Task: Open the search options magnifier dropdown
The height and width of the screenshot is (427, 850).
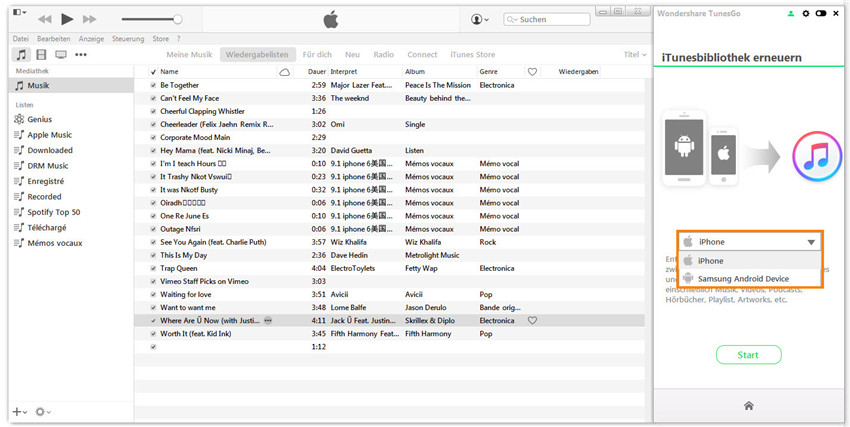Action: (x=512, y=20)
